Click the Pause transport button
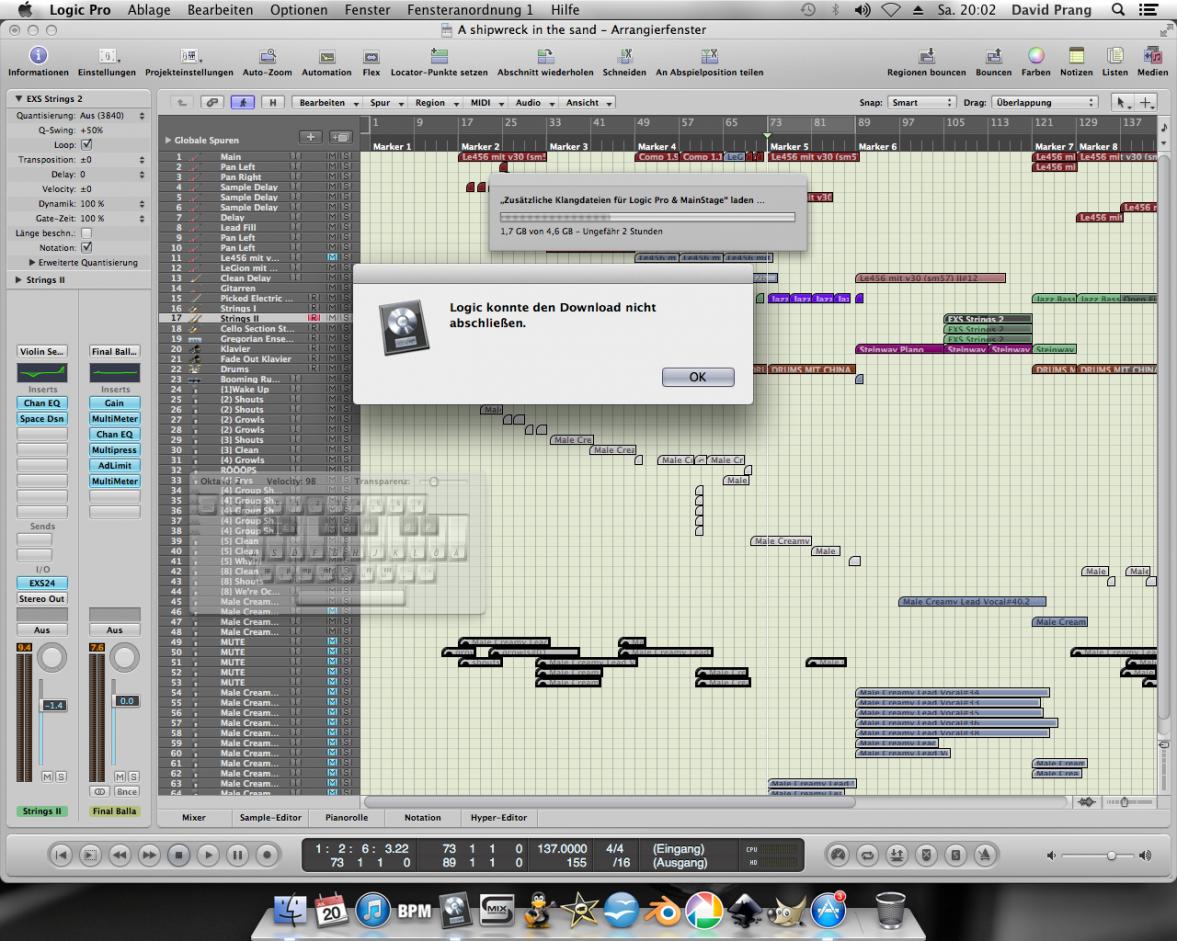1177x941 pixels. [x=237, y=855]
